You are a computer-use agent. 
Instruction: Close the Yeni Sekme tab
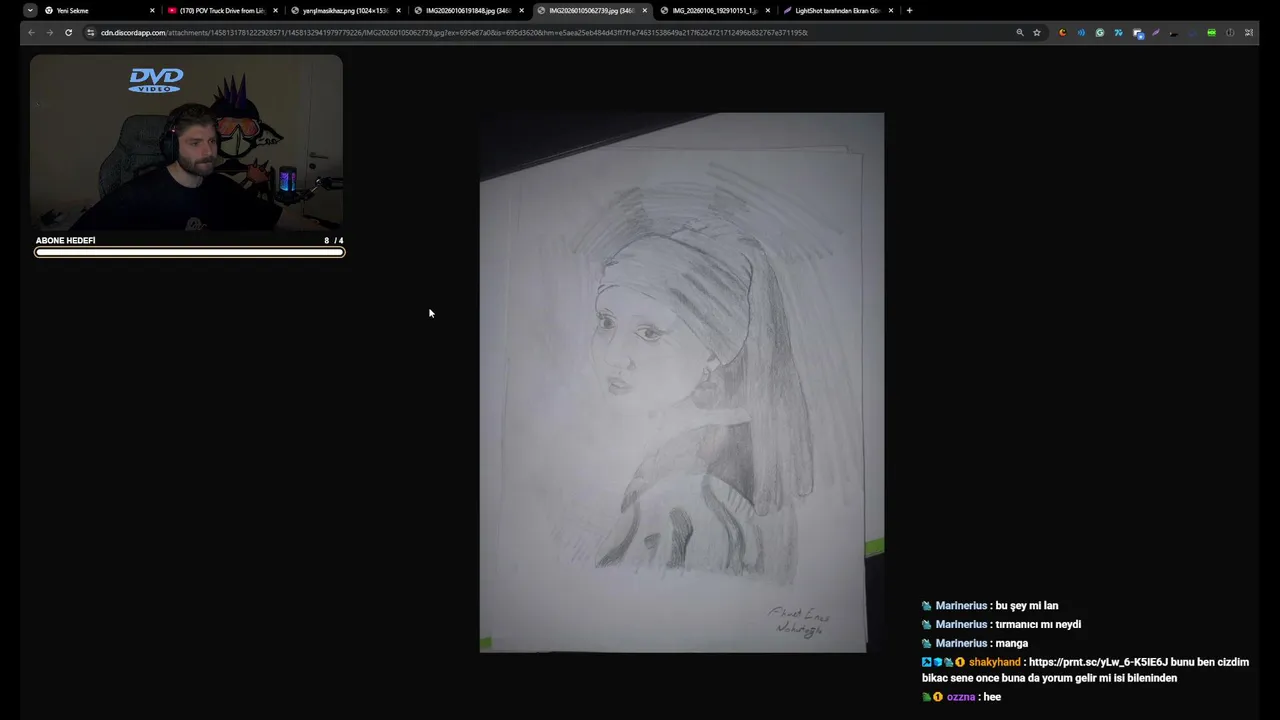pos(152,10)
